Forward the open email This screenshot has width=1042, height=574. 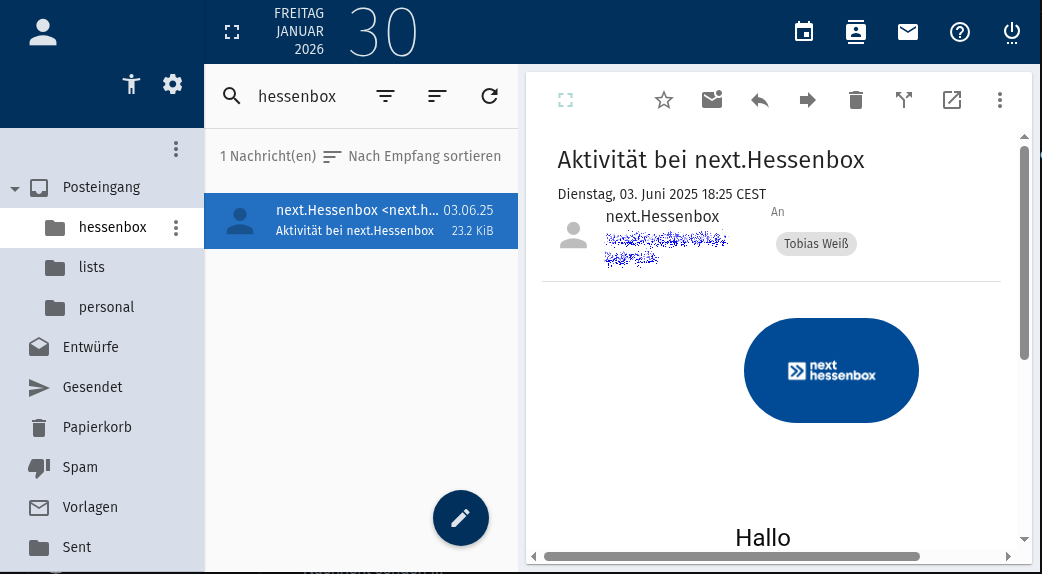[x=808, y=100]
